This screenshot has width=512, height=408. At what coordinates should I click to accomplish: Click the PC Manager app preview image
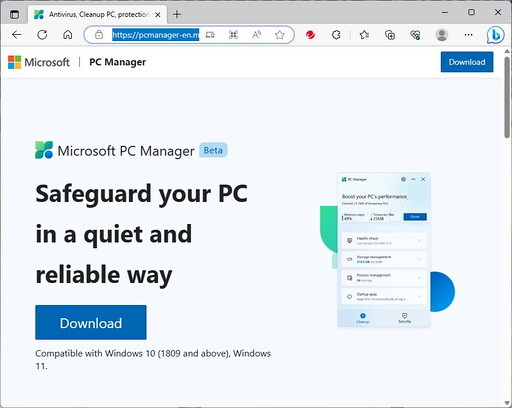click(x=384, y=250)
